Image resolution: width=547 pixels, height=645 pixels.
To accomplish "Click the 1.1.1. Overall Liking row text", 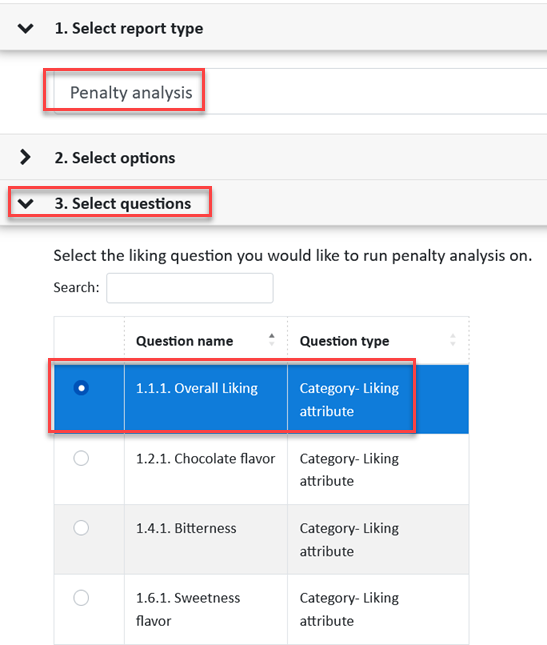I will pyautogui.click(x=197, y=388).
